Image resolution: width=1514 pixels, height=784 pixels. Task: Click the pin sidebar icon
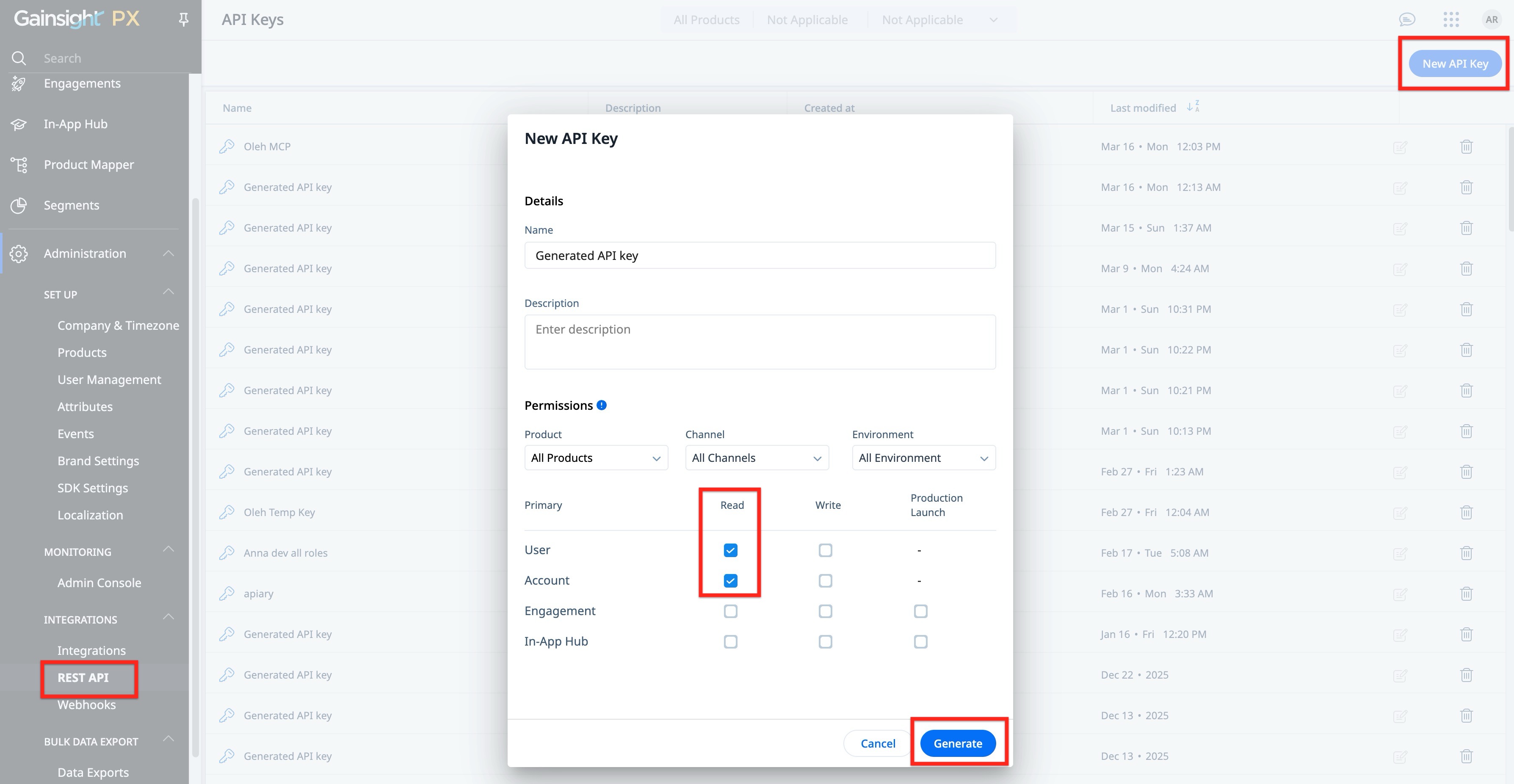tap(183, 20)
